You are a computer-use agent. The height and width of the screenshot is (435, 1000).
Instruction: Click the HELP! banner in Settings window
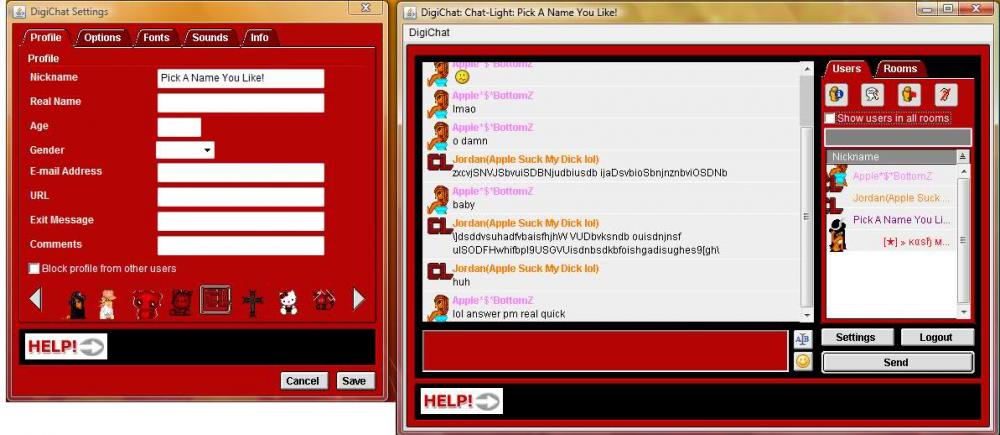pos(66,346)
